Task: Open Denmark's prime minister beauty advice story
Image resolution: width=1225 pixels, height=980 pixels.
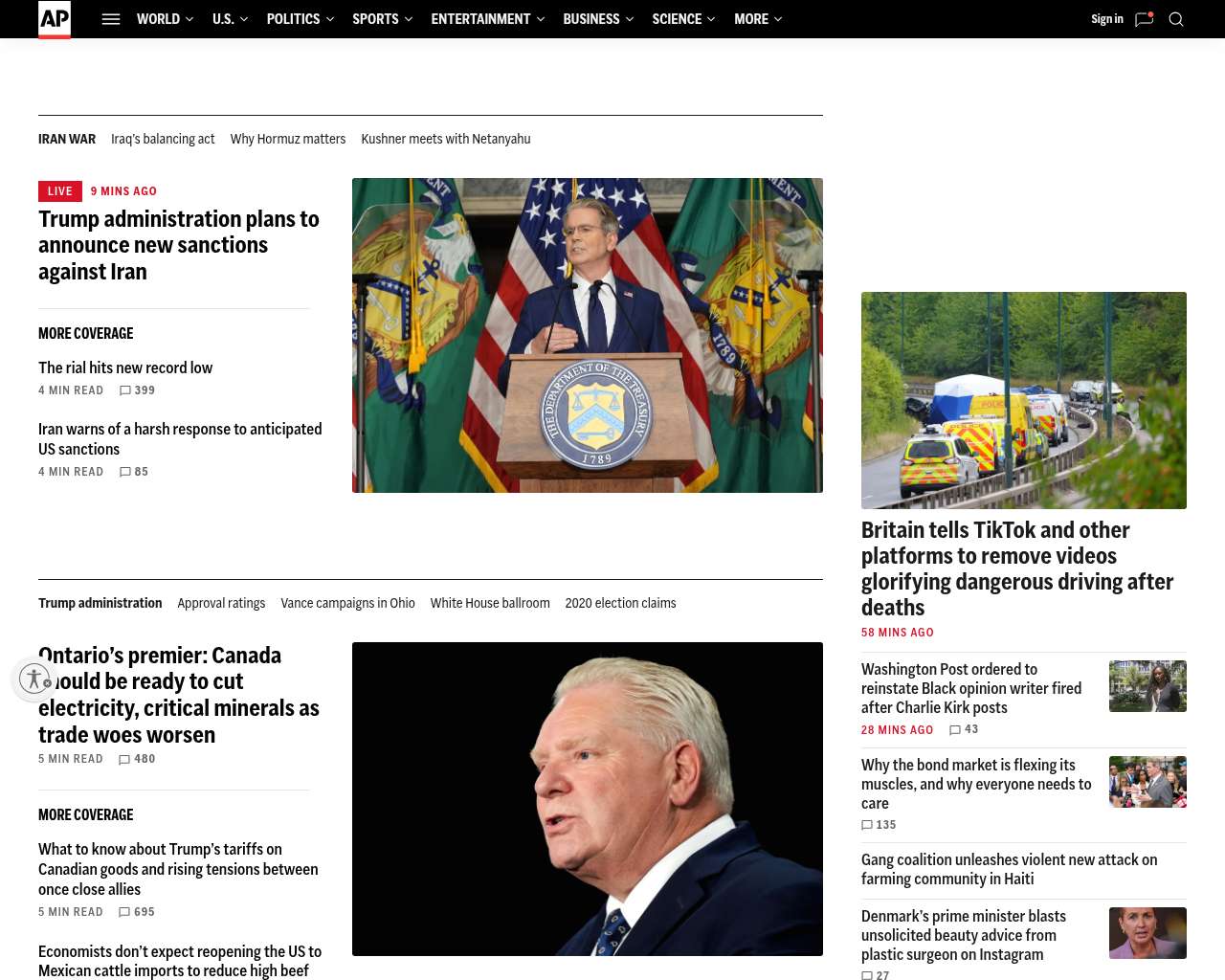Action: point(964,935)
